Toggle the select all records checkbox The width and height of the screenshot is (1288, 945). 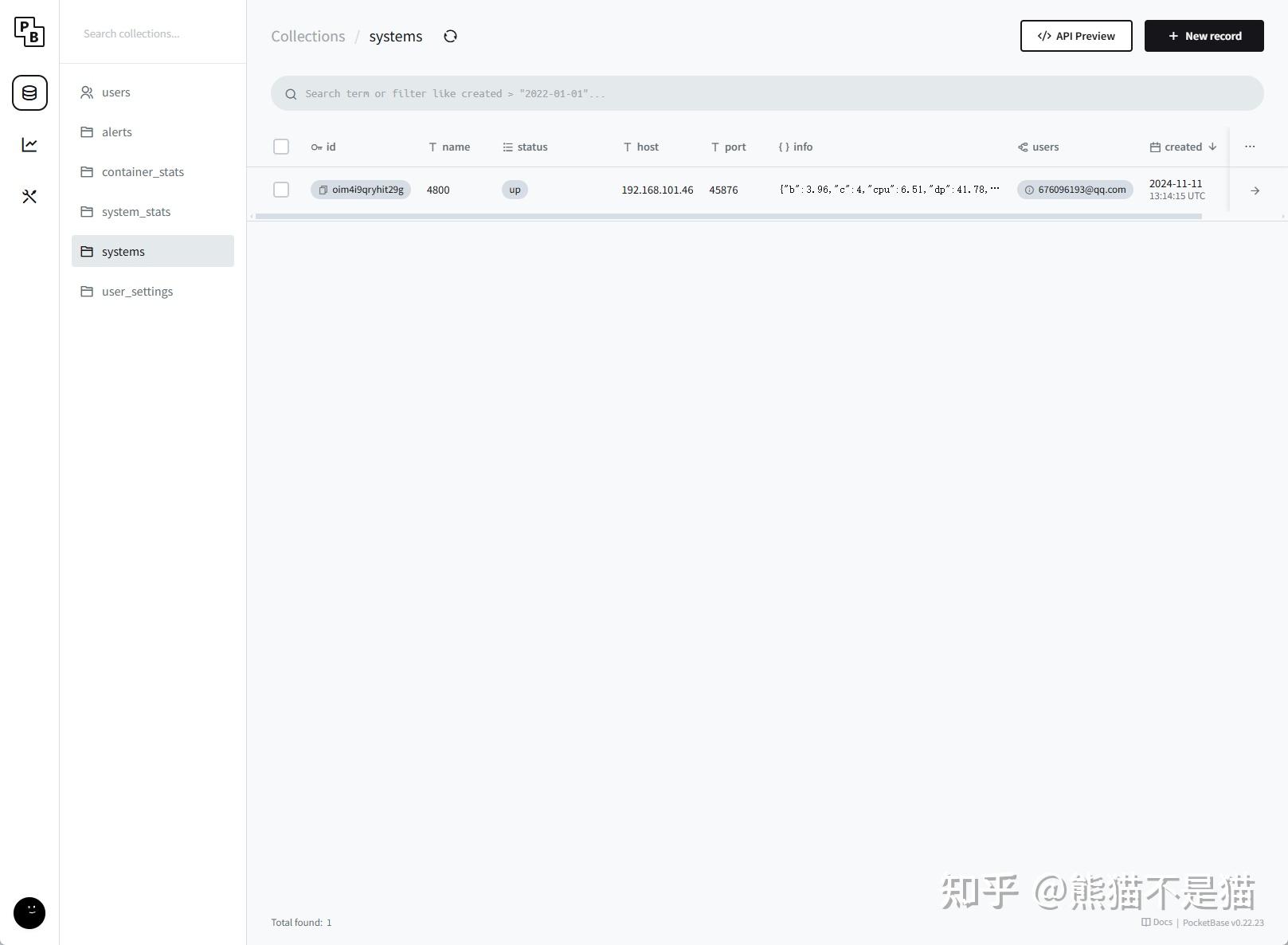281,147
